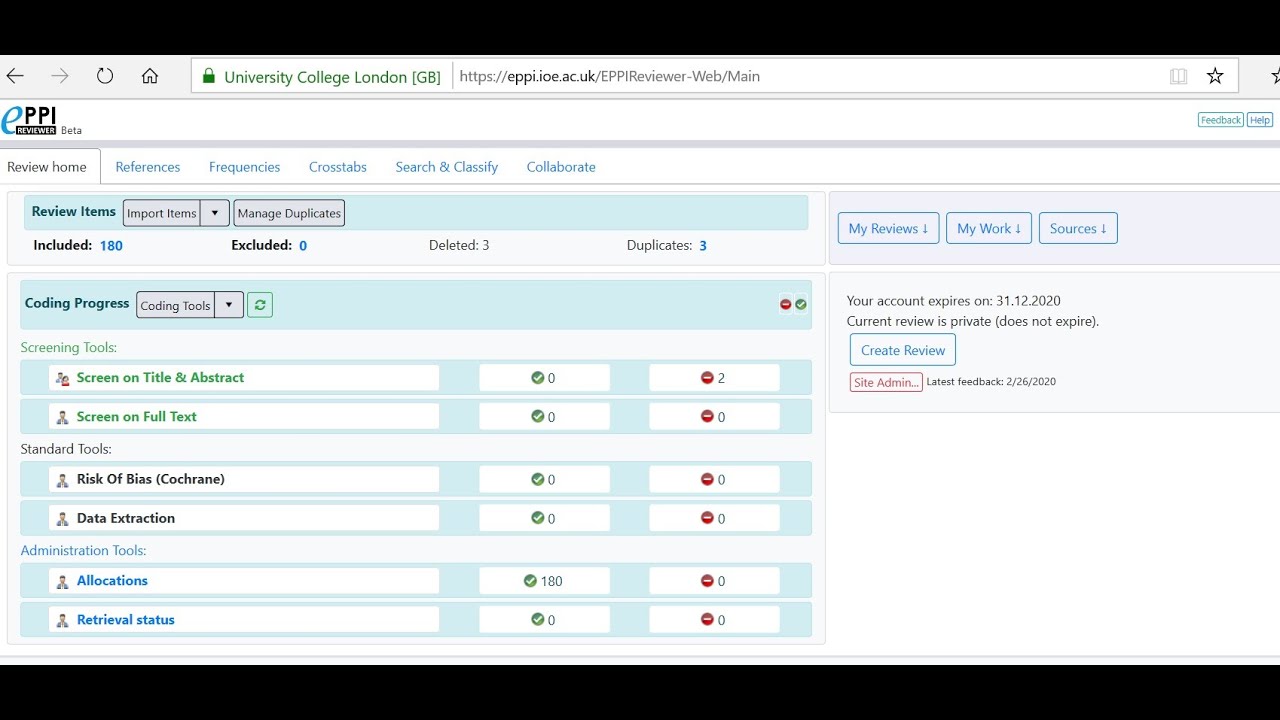The height and width of the screenshot is (720, 1280).
Task: Click person icon beside Retrieval status
Action: [x=63, y=621]
